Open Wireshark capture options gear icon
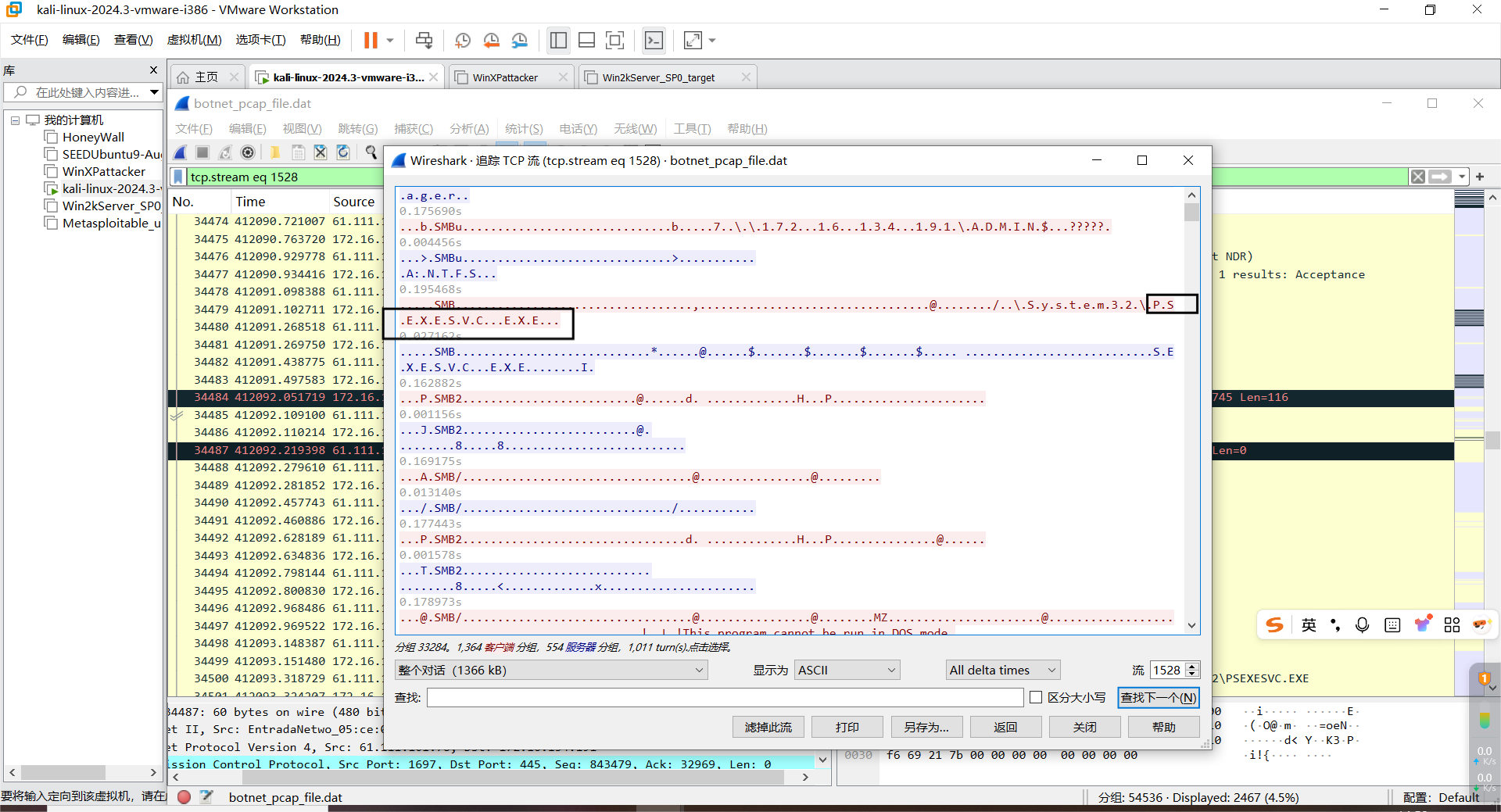The width and height of the screenshot is (1501, 812). 248,152
